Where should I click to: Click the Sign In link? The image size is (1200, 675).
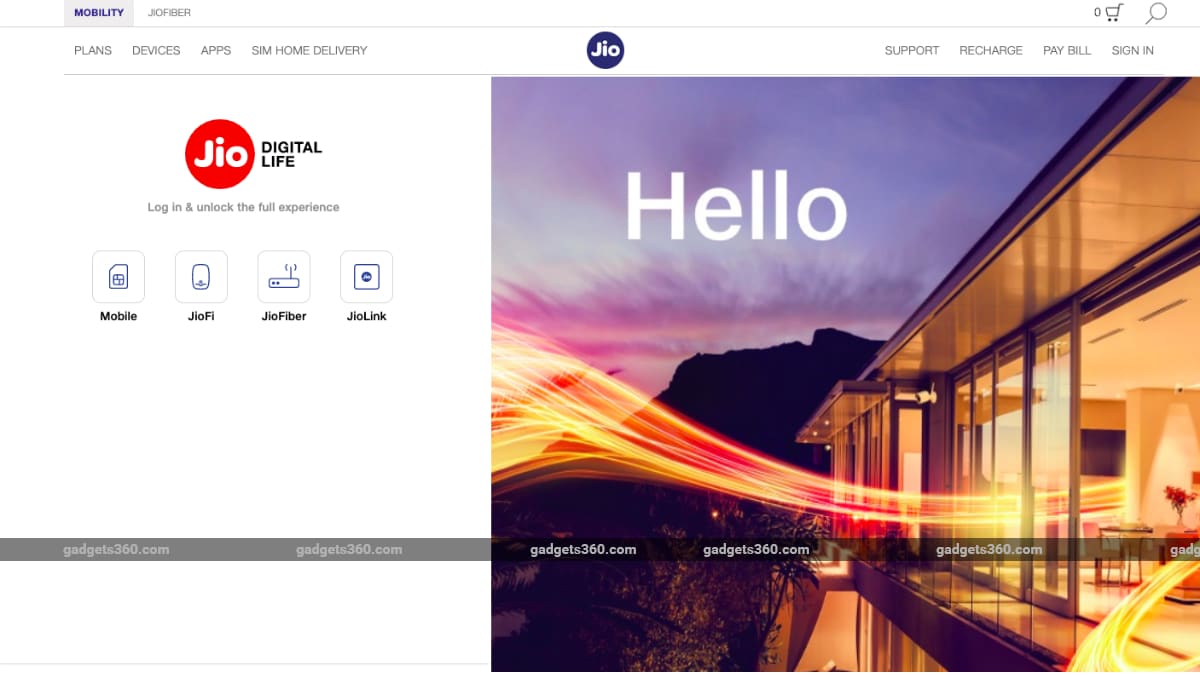tap(1132, 50)
